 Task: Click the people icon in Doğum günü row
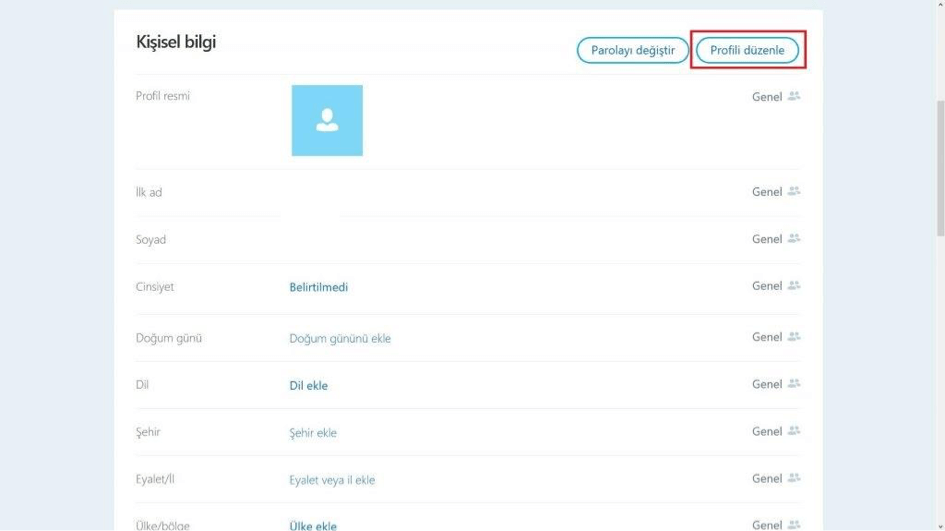(x=794, y=337)
